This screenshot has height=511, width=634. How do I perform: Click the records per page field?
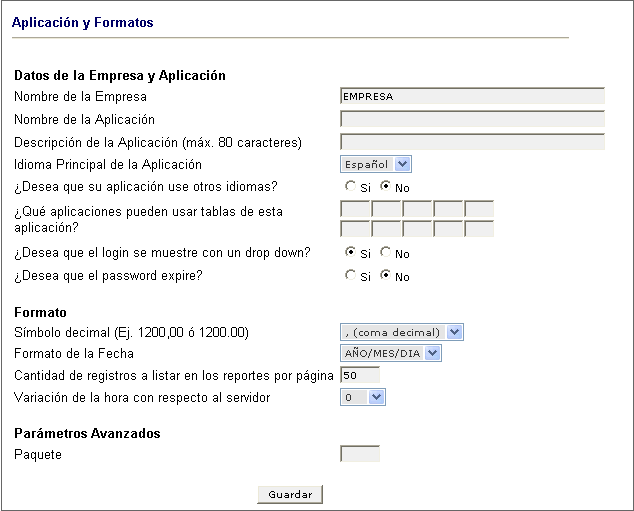click(360, 375)
